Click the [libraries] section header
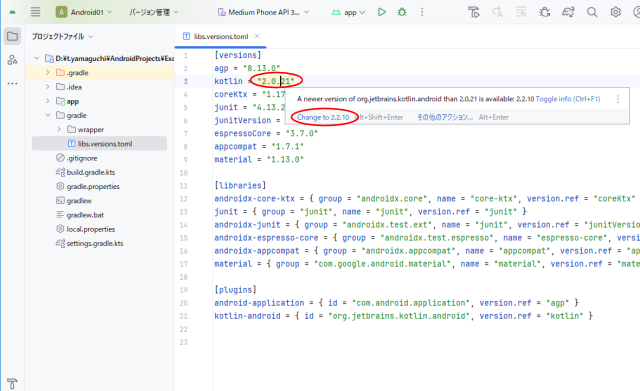Image resolution: width=640 pixels, height=391 pixels. click(240, 186)
